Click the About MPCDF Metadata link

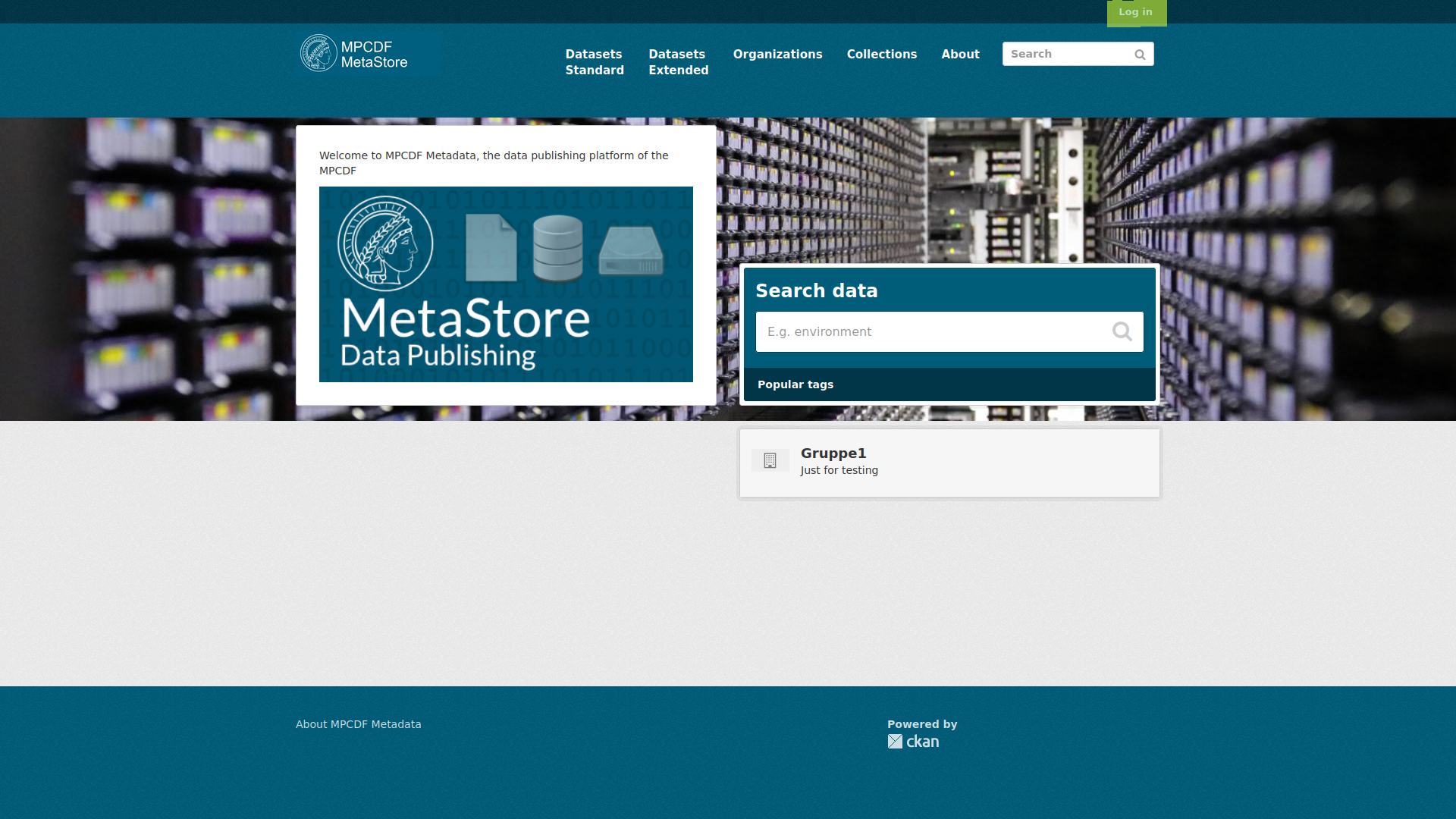click(x=358, y=724)
